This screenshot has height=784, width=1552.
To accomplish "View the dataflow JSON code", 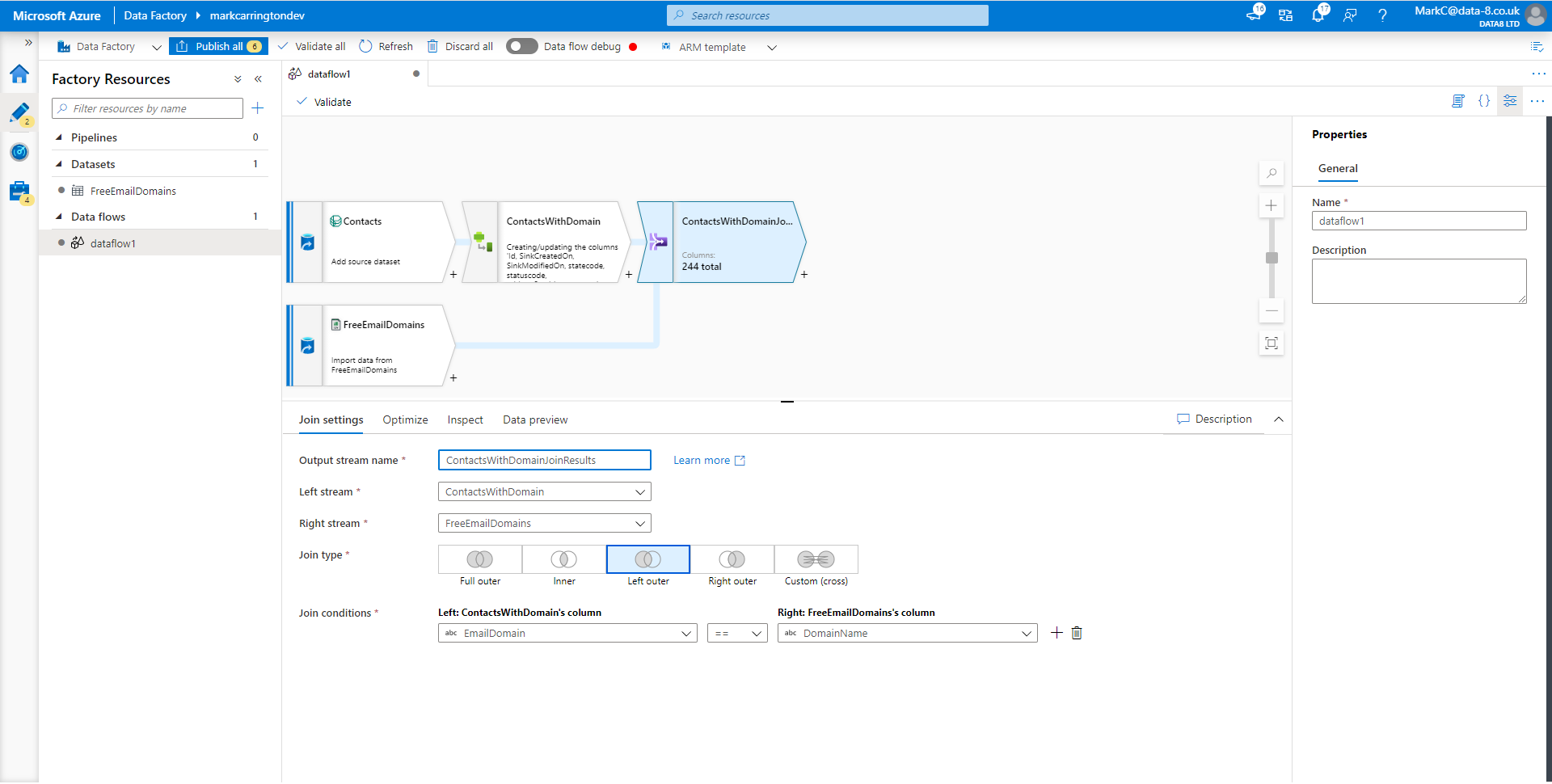I will click(1485, 101).
